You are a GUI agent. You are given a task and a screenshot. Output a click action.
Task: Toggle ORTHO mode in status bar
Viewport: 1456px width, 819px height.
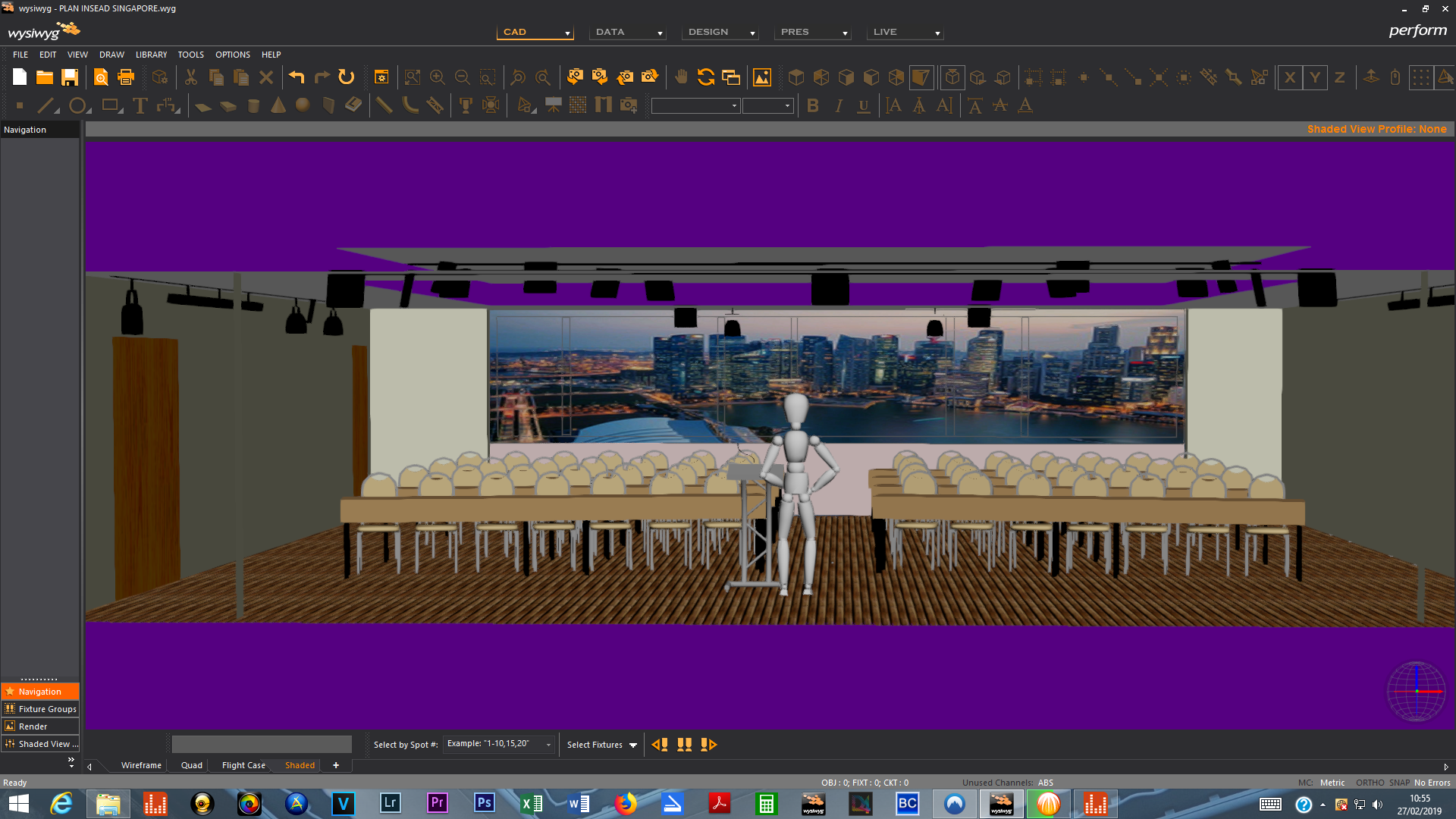pos(1370,783)
